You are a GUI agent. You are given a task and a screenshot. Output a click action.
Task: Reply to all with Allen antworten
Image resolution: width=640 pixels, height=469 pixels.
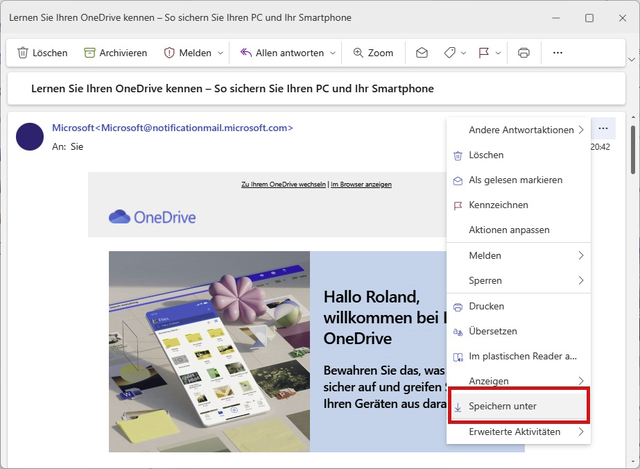click(282, 53)
